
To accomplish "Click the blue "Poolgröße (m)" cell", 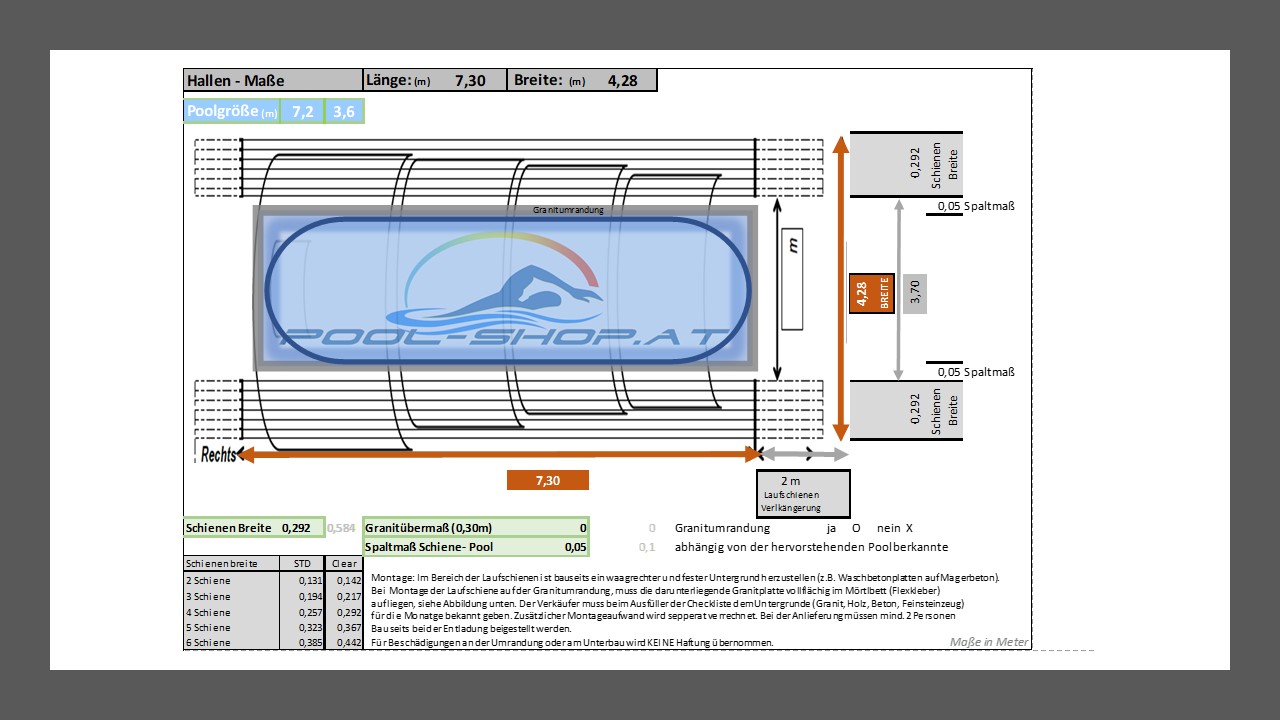I will [232, 111].
